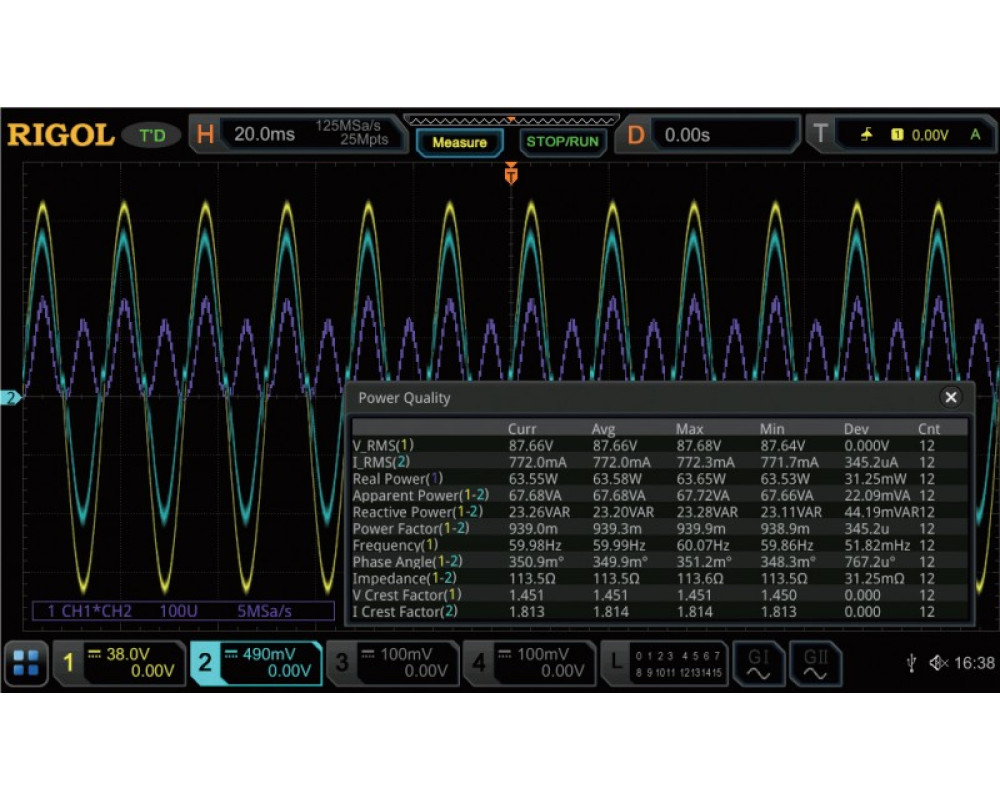Click the T'D trigger status badge
The image size is (1000, 800).
(x=152, y=135)
